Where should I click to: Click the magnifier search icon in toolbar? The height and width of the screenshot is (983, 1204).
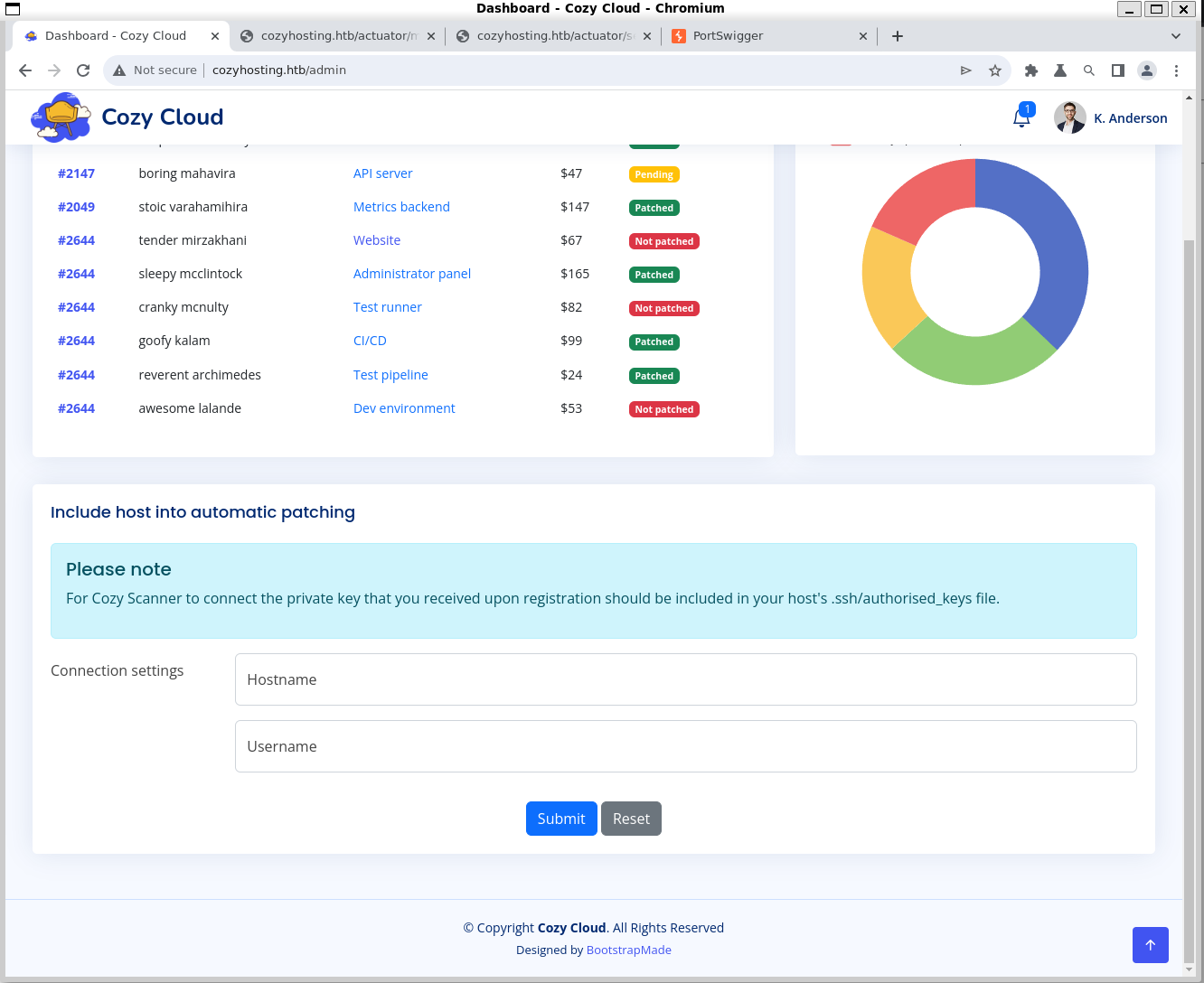(1089, 70)
